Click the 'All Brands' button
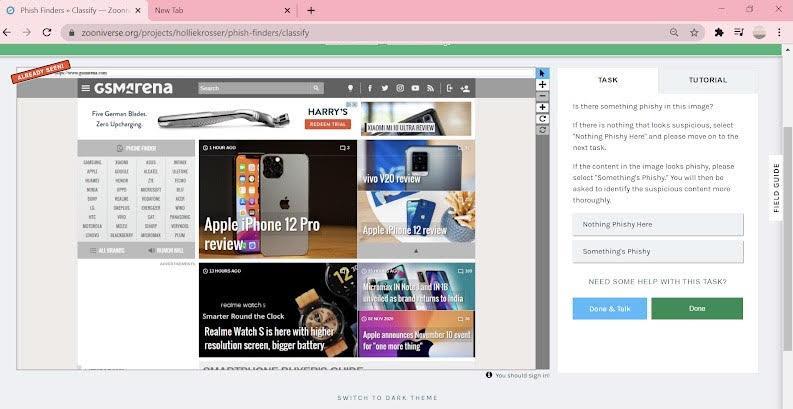The width and height of the screenshot is (793, 409). pos(107,250)
